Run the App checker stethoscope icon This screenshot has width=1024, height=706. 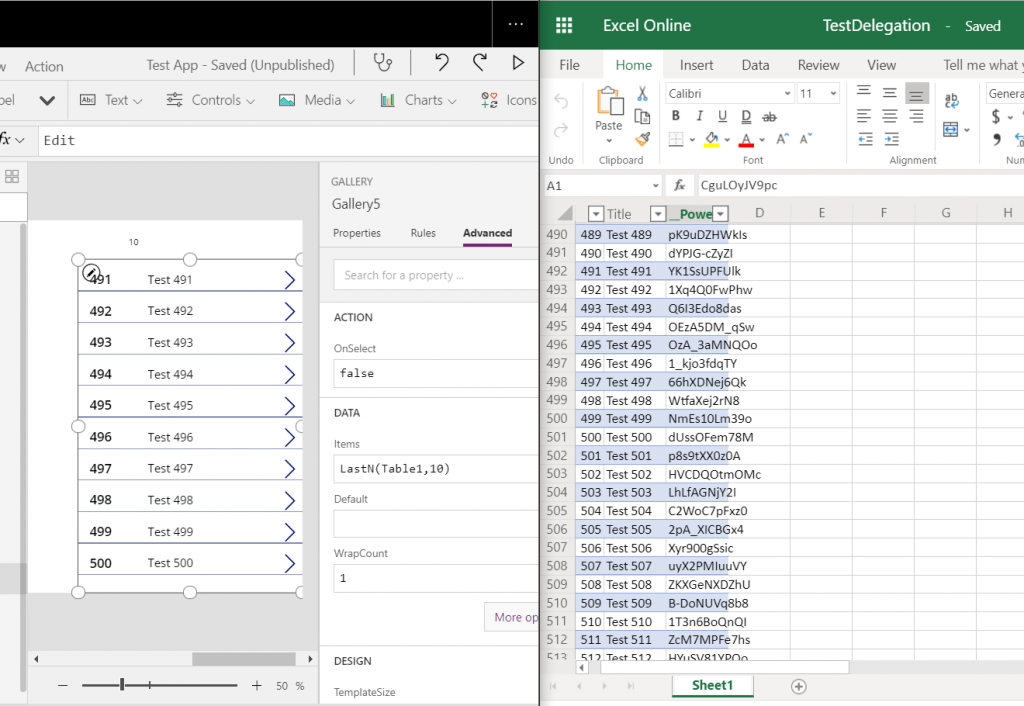383,63
